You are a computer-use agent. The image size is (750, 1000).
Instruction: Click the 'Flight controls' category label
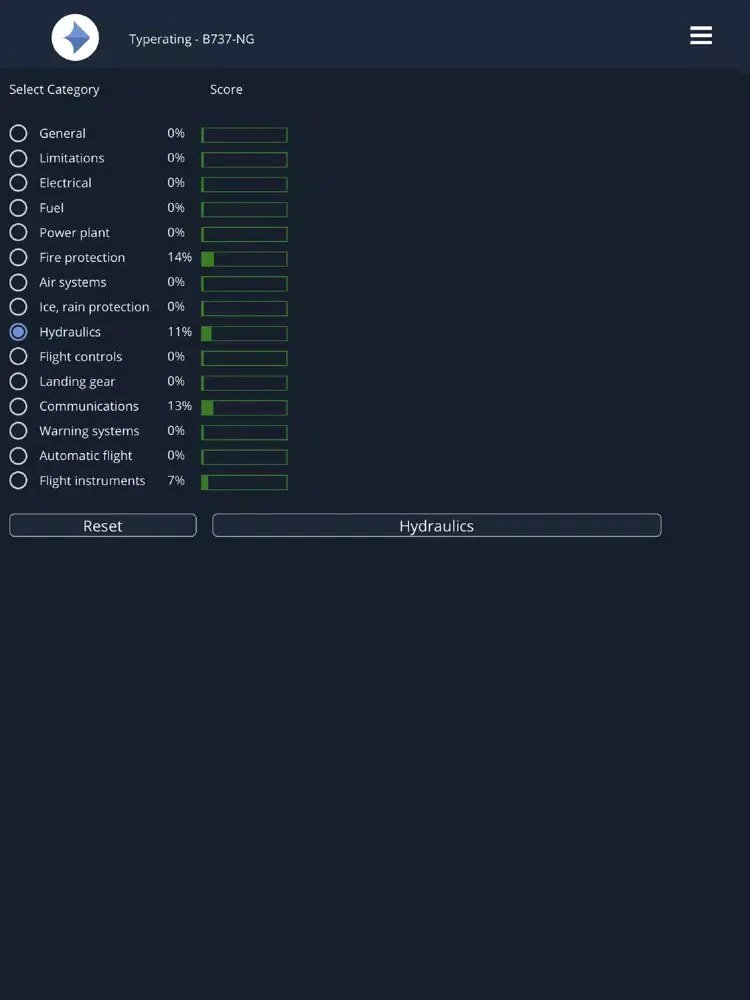click(81, 357)
